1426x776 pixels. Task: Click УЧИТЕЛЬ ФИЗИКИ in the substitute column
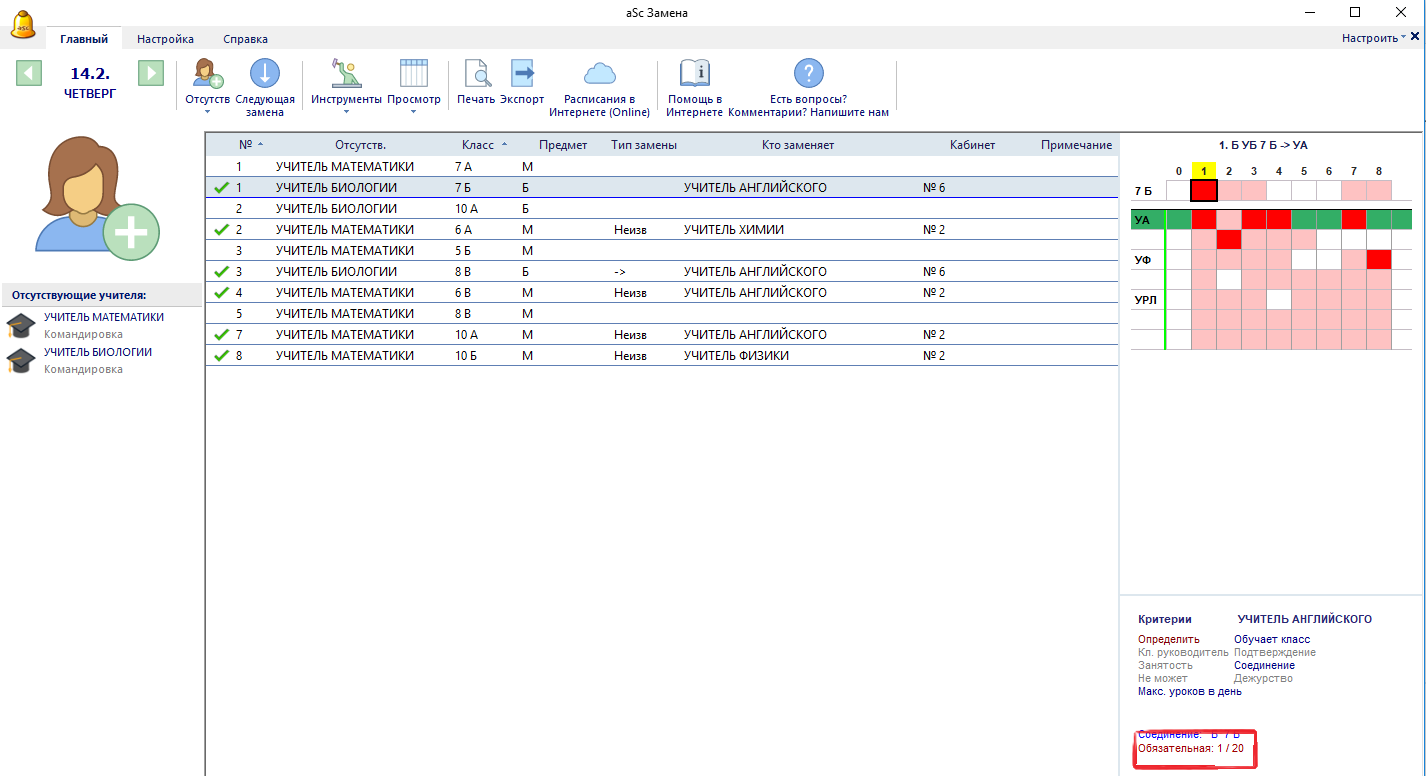(736, 356)
